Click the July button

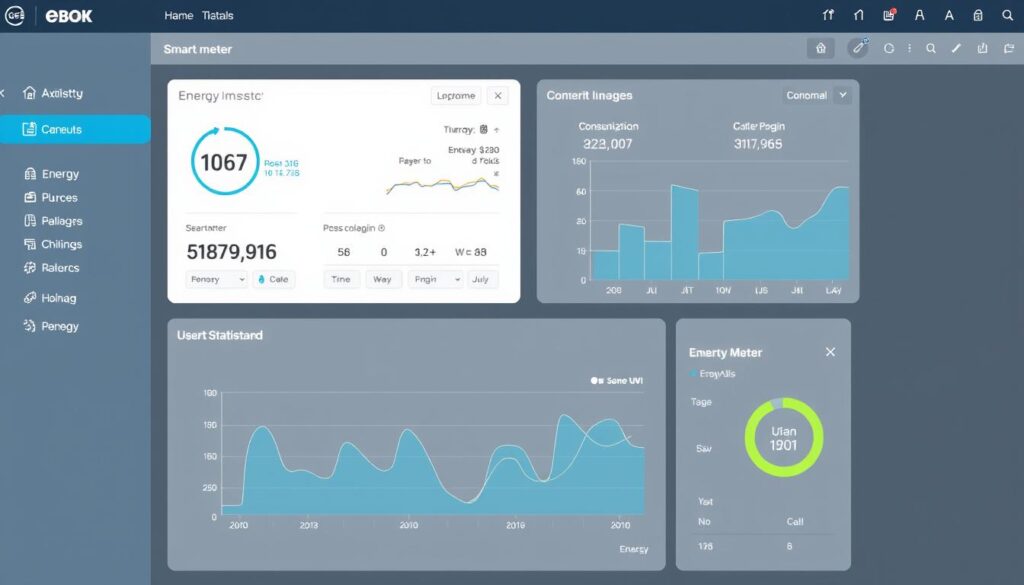click(x=481, y=280)
